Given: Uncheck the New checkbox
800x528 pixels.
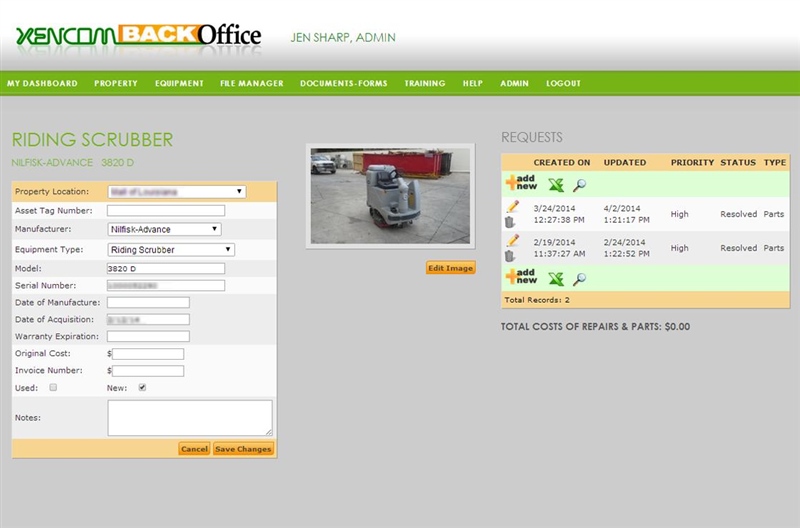Looking at the screenshot, I should [x=142, y=387].
